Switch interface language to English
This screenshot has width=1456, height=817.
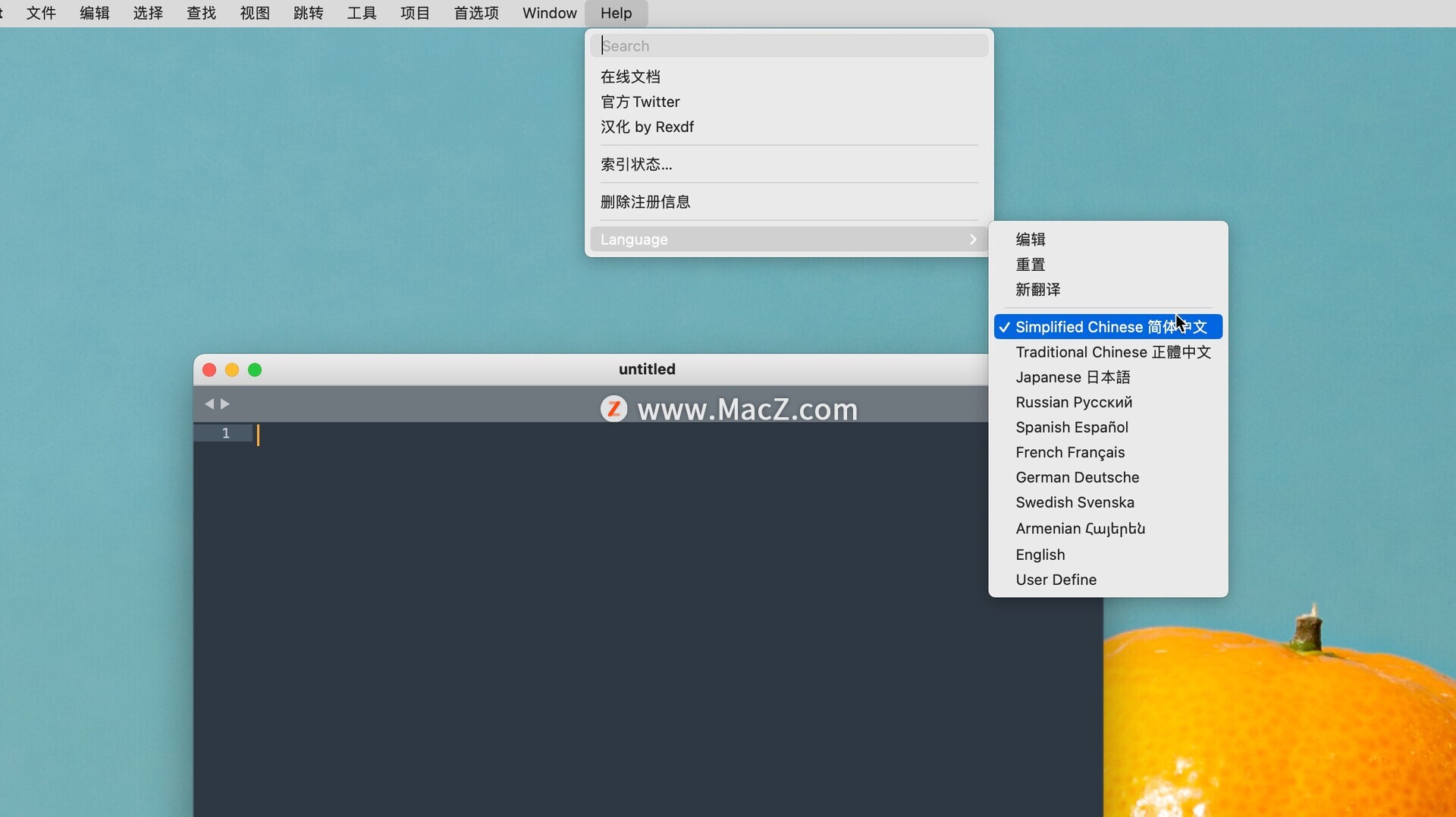(1040, 555)
